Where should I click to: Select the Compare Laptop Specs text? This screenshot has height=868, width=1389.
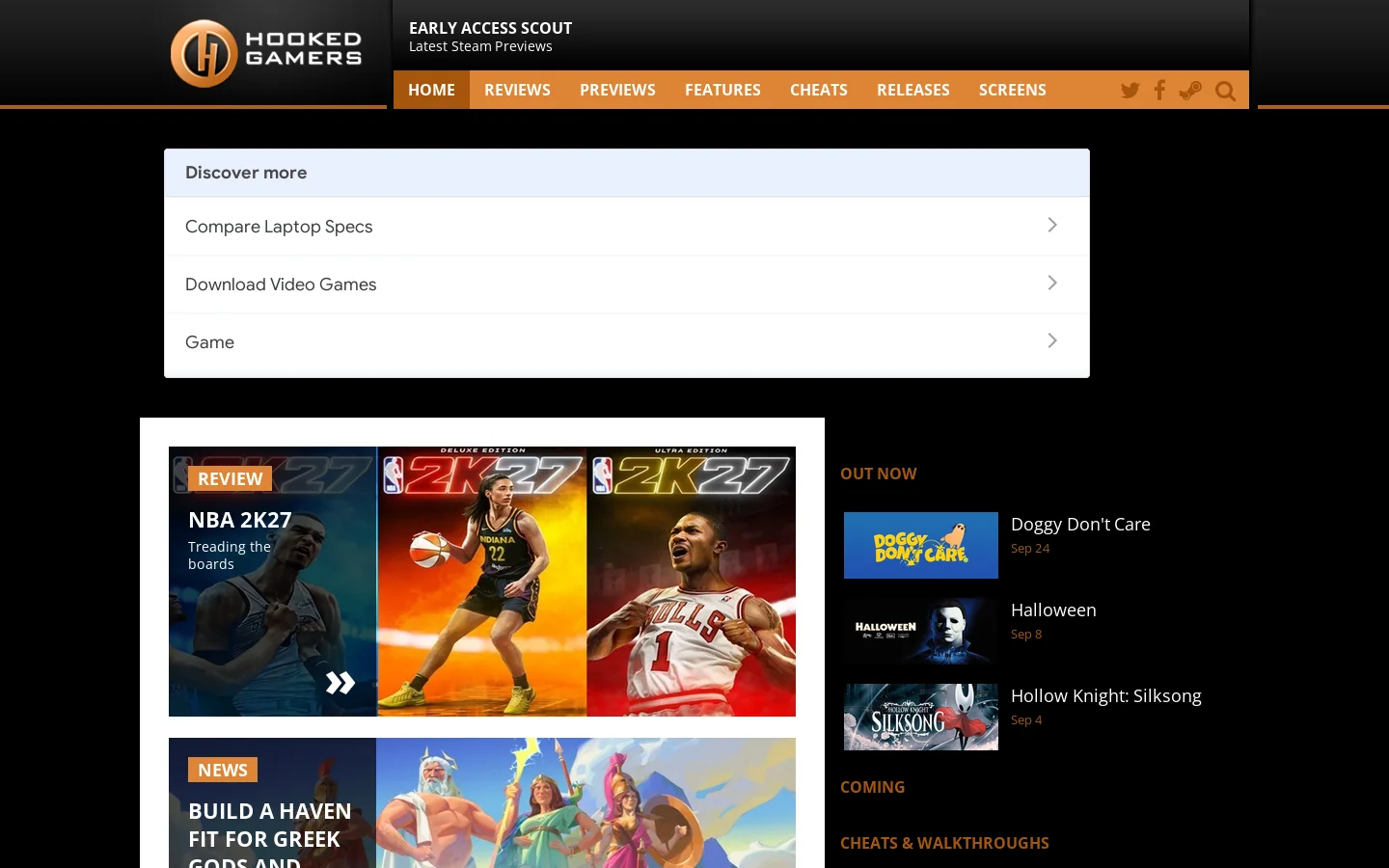[279, 227]
